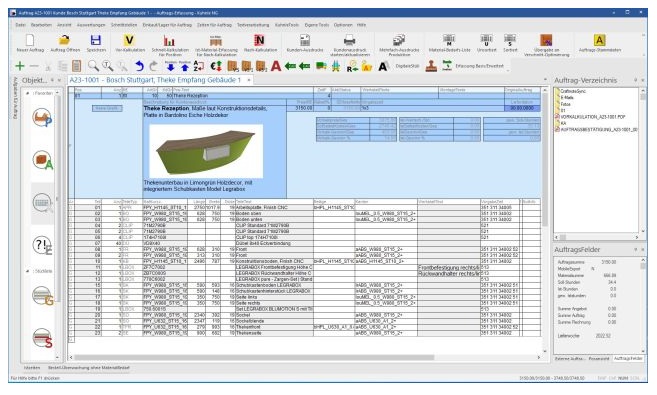Sort entries with the A-Z icon
The height and width of the screenshot is (395, 657).
tap(199, 66)
